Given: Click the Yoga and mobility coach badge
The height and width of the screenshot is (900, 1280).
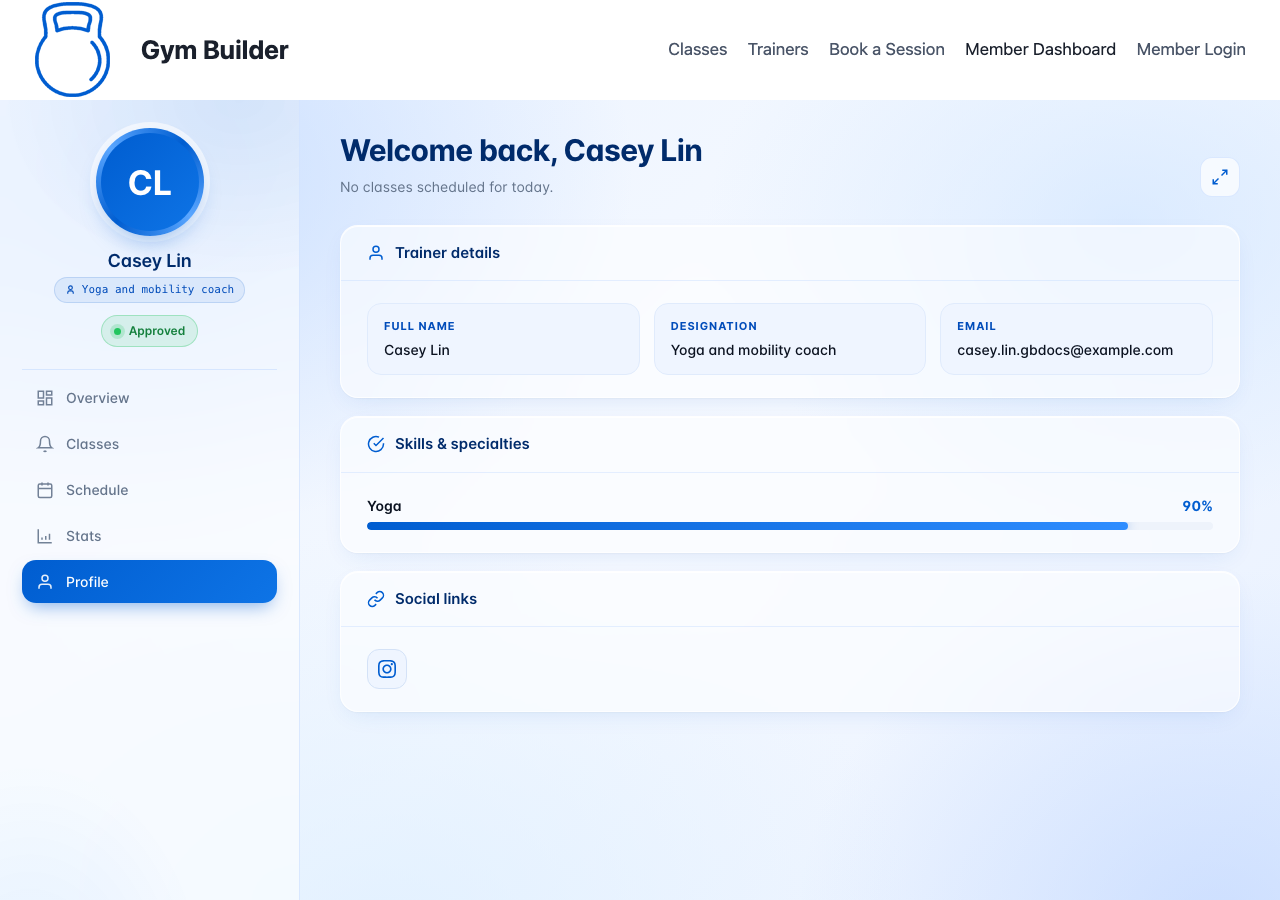Looking at the screenshot, I should point(150,290).
